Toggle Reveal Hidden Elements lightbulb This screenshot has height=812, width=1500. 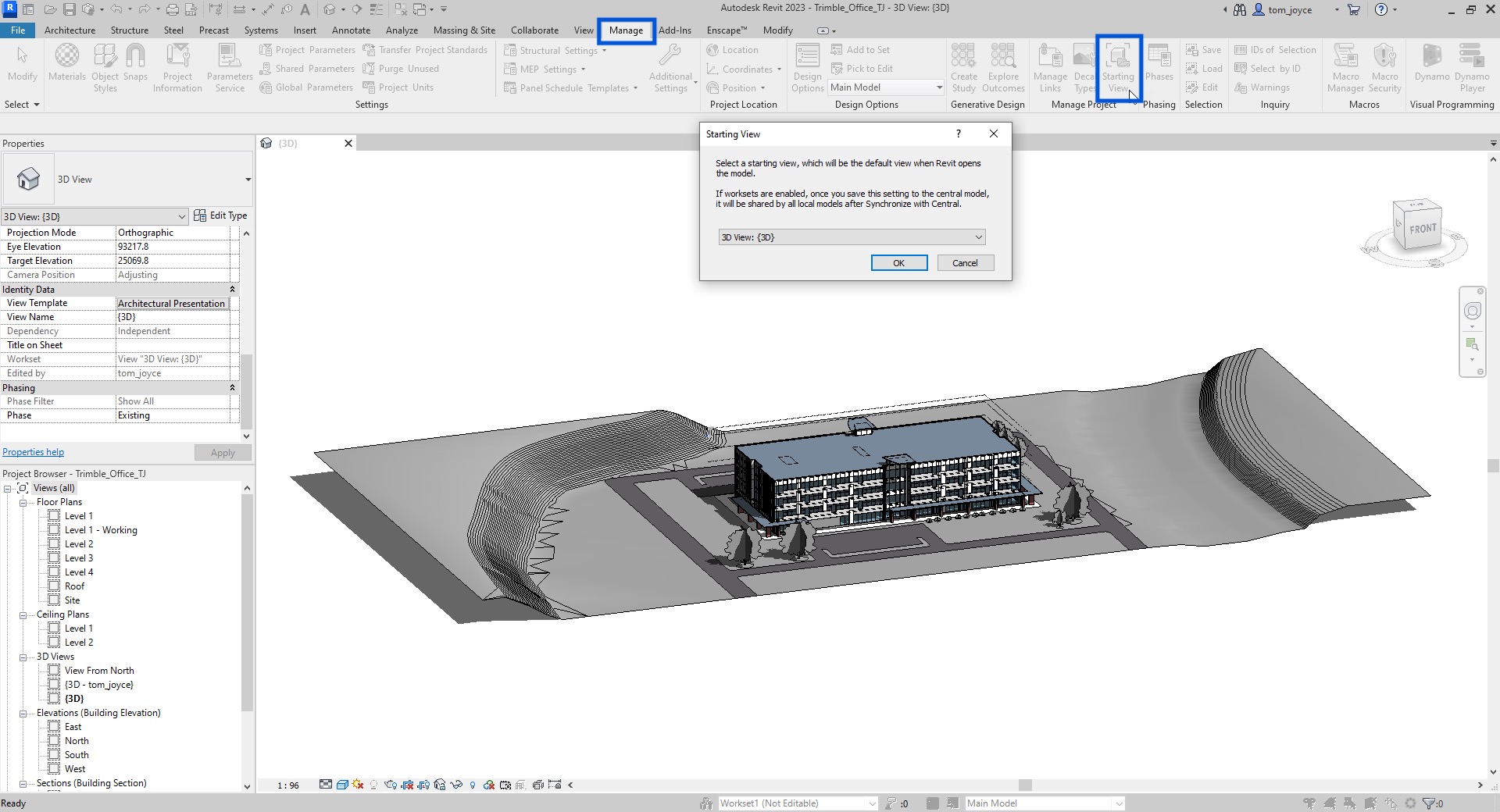tap(472, 785)
